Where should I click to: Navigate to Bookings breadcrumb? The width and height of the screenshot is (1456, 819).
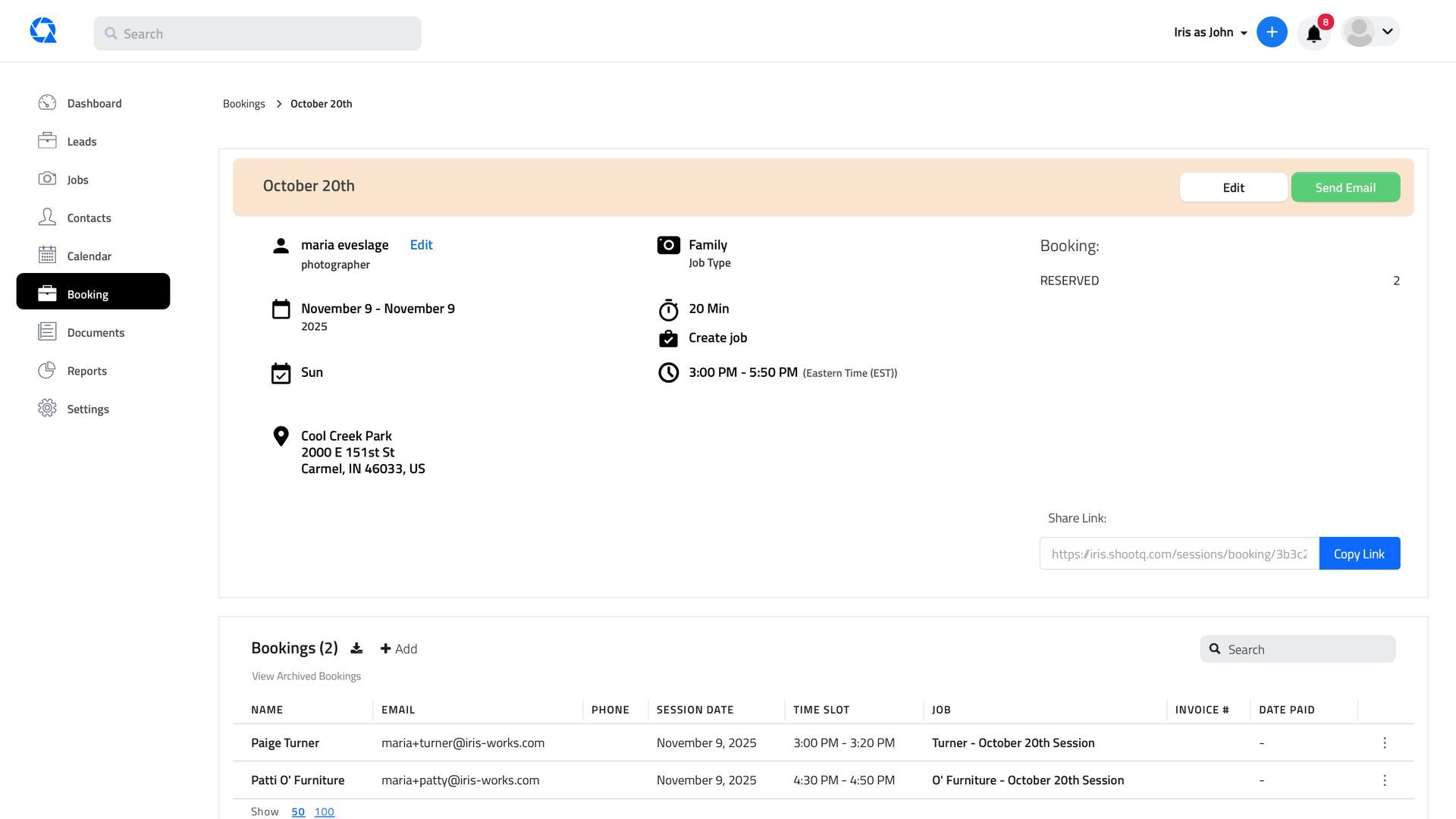(x=243, y=104)
